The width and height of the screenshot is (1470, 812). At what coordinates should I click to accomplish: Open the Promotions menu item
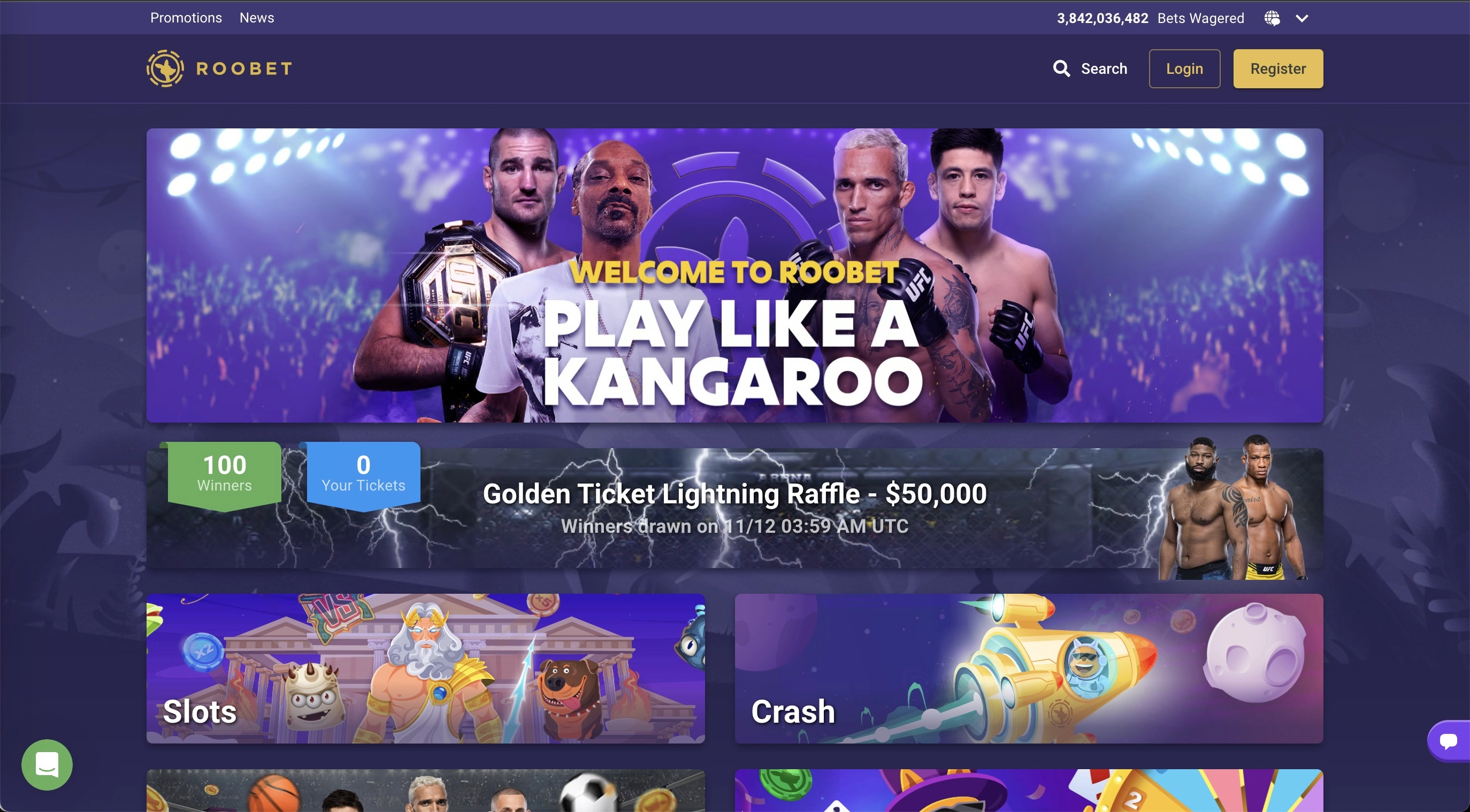click(x=186, y=18)
